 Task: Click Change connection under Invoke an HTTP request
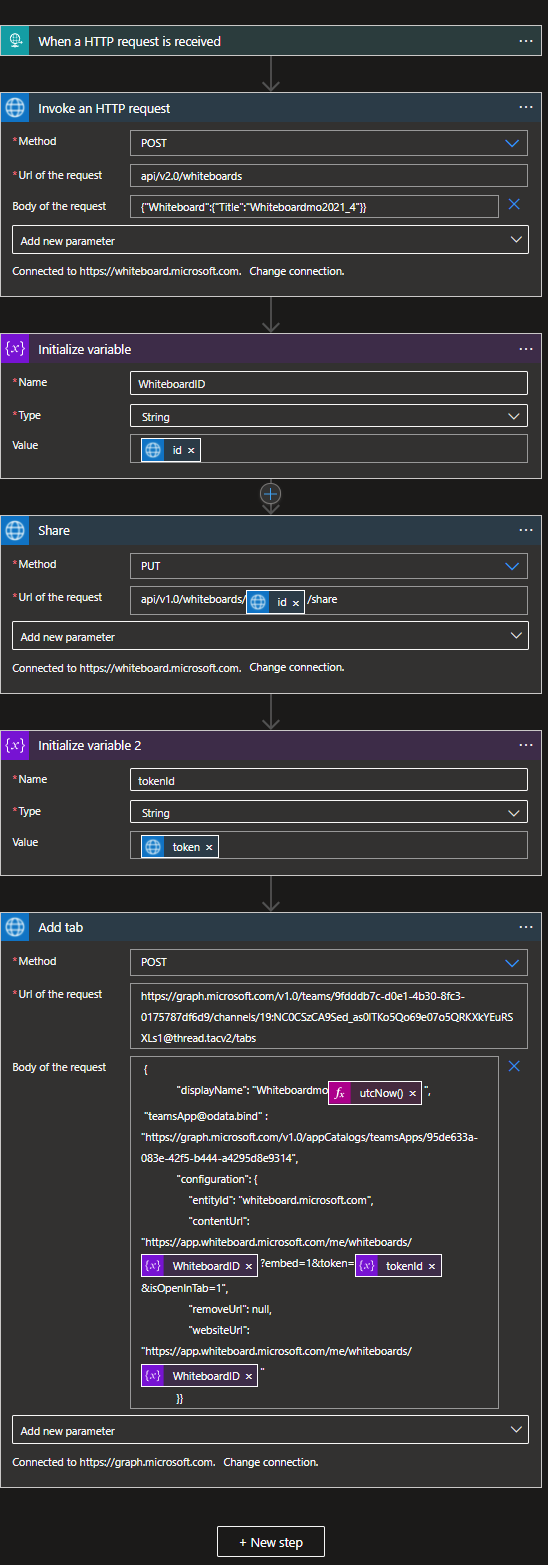click(297, 271)
